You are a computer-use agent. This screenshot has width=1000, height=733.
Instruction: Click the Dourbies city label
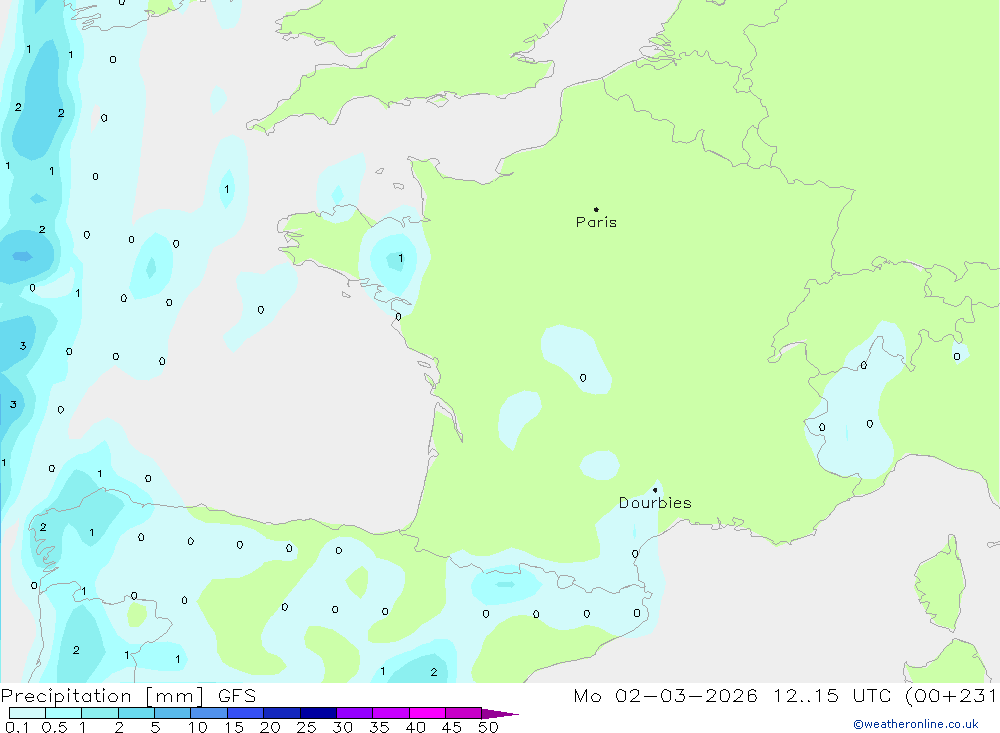click(655, 503)
